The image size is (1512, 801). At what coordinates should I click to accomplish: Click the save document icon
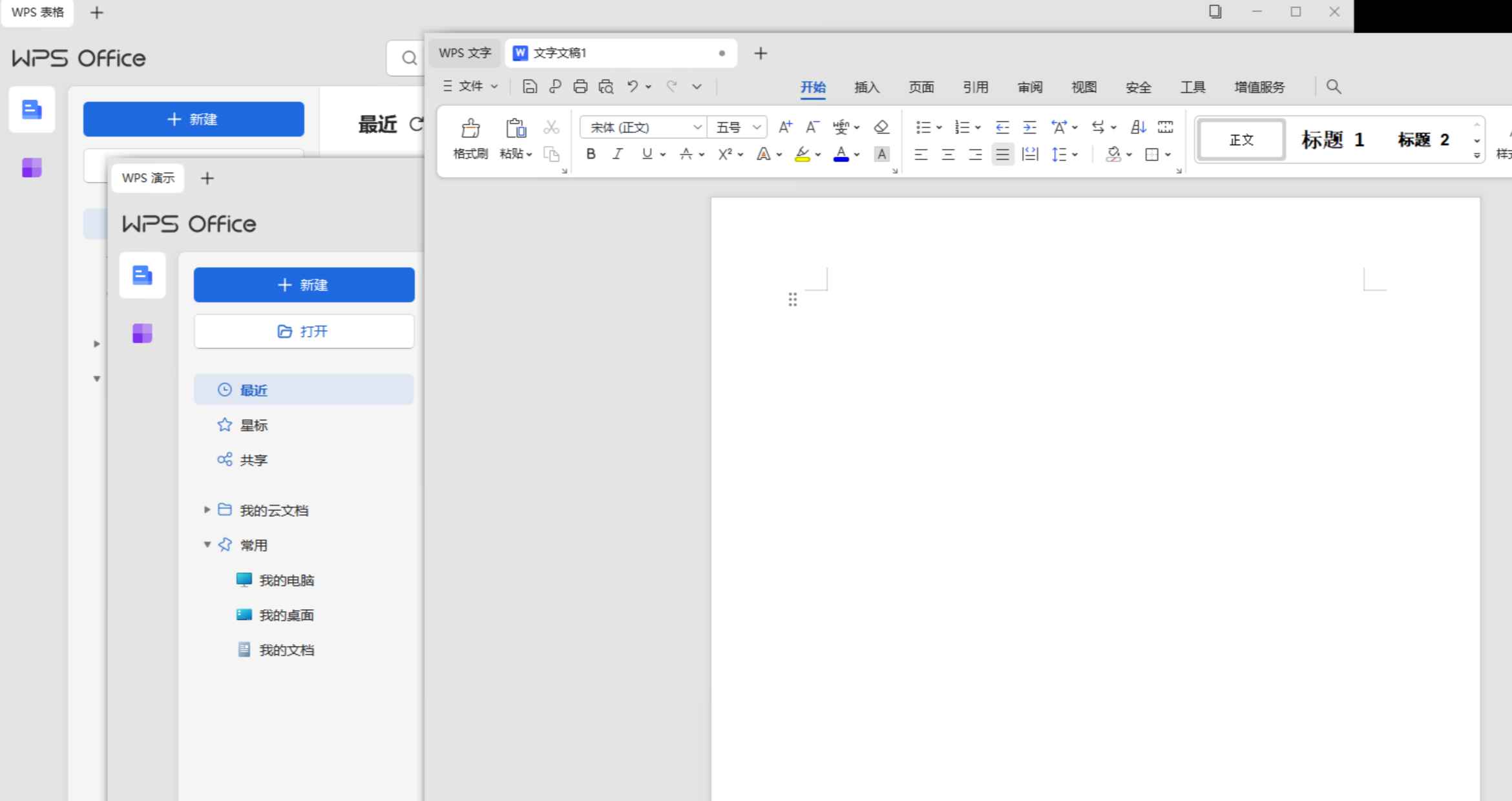[529, 86]
